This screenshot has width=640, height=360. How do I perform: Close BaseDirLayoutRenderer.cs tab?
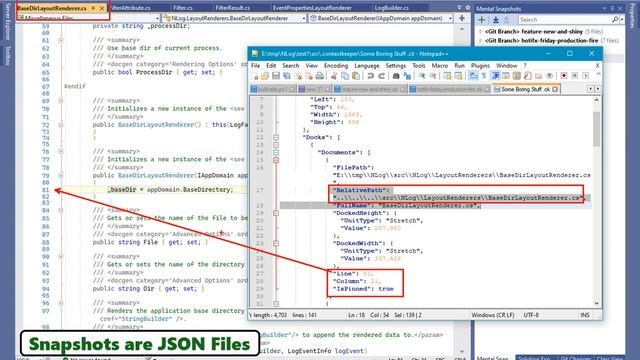(102, 8)
